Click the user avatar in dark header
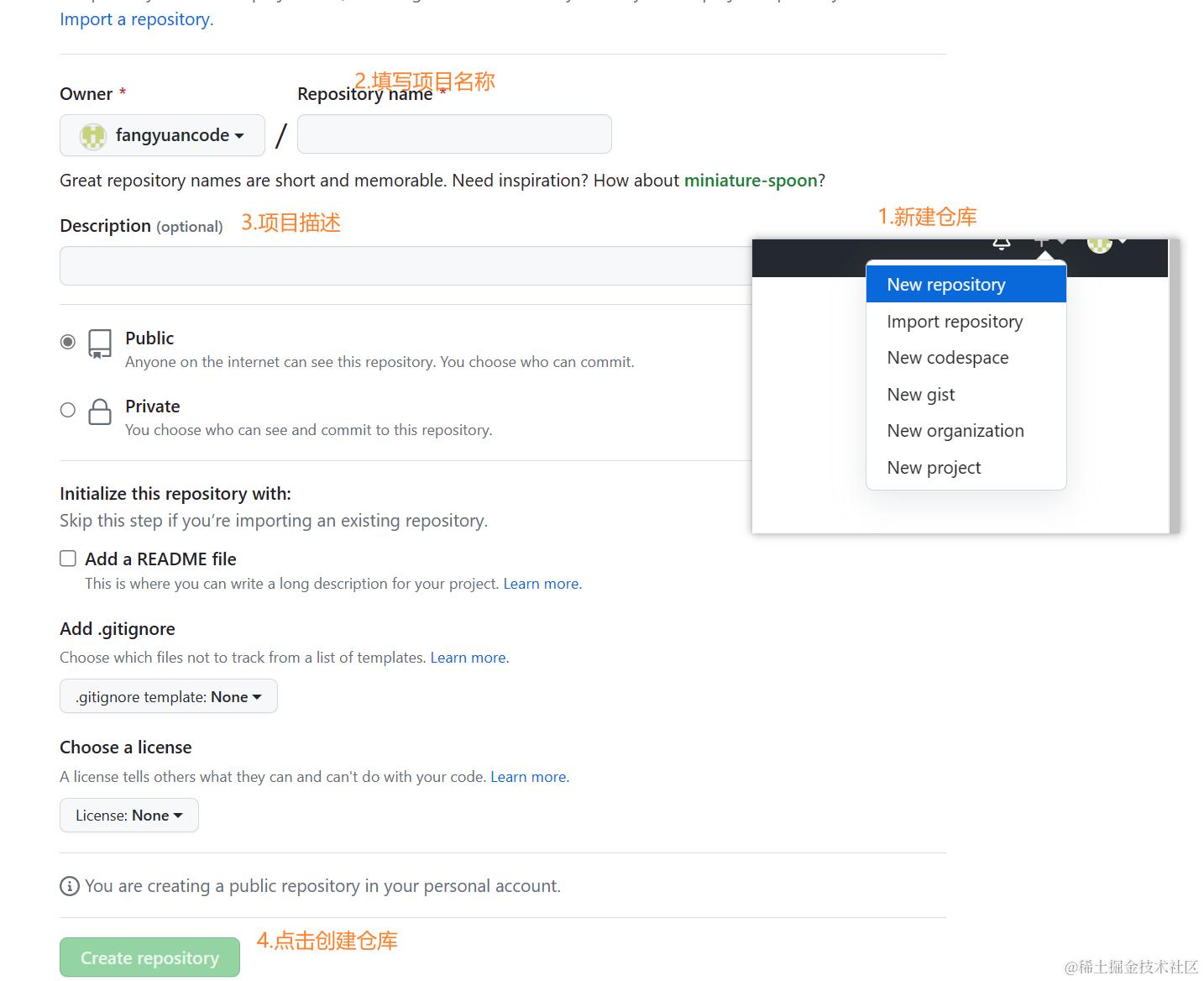1204x981 pixels. point(1099,244)
